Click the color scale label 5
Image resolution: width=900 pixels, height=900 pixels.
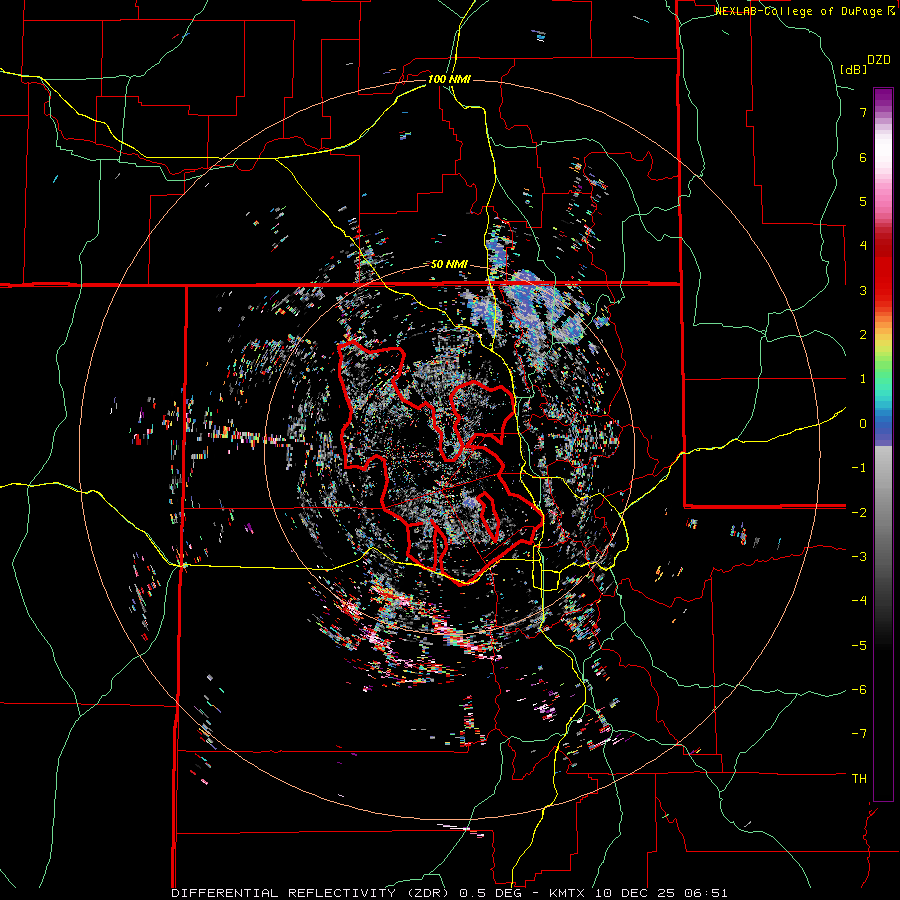click(863, 201)
